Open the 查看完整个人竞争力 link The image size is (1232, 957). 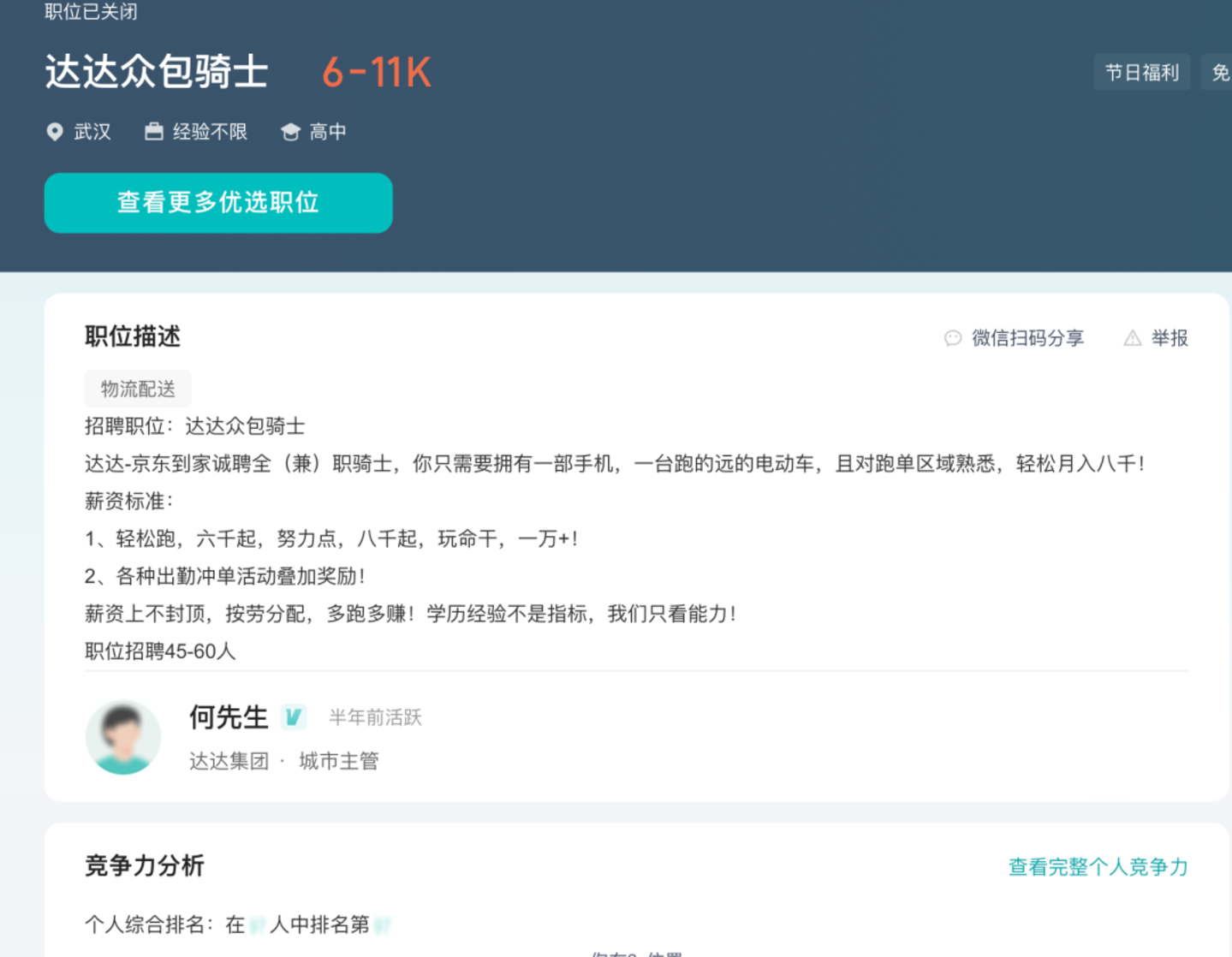(1098, 866)
